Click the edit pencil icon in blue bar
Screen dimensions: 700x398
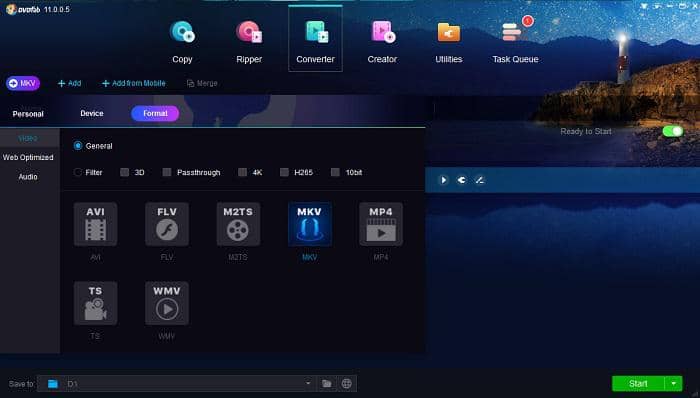pyautogui.click(x=479, y=180)
